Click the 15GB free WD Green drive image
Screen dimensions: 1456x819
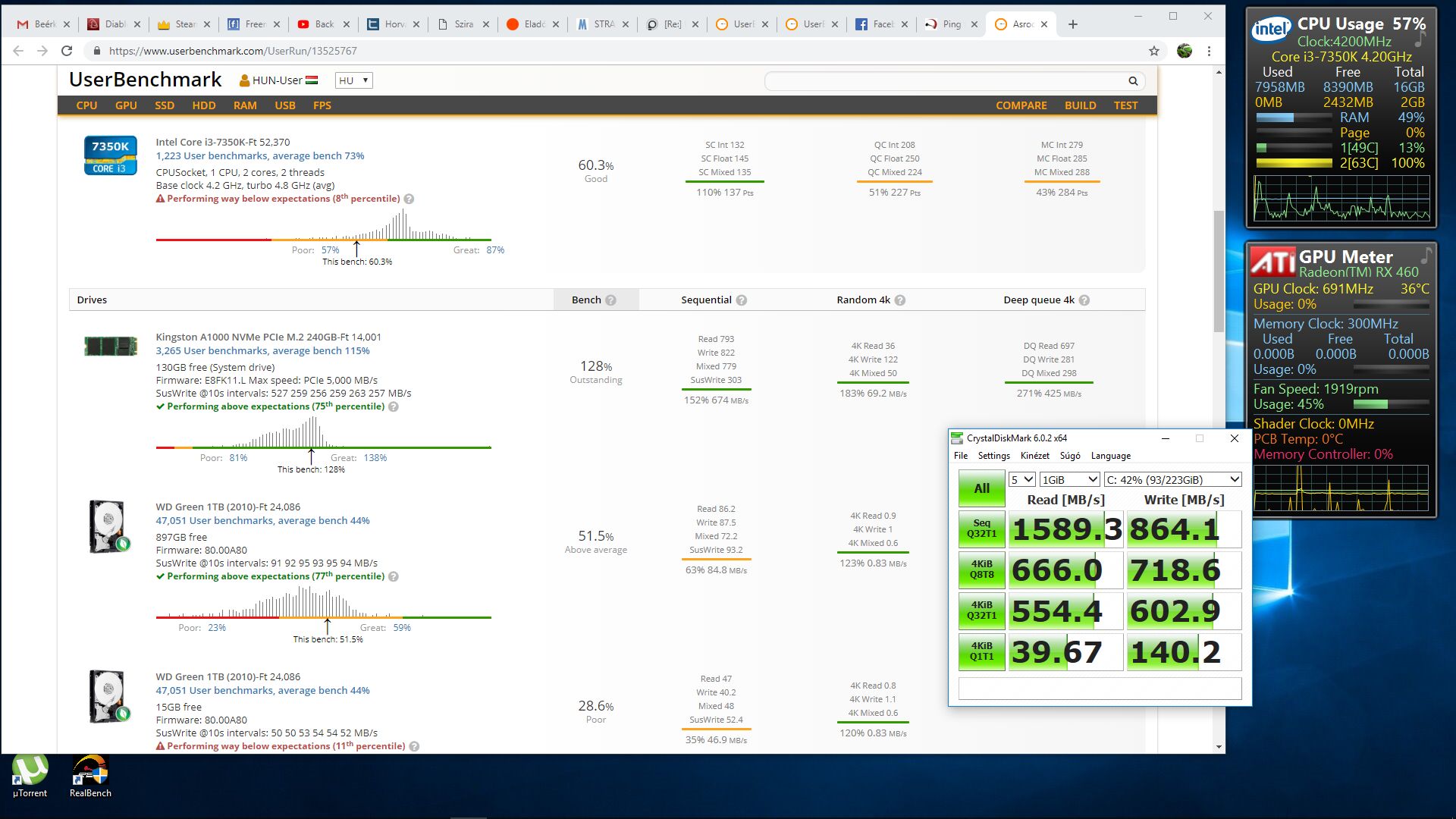pyautogui.click(x=109, y=695)
